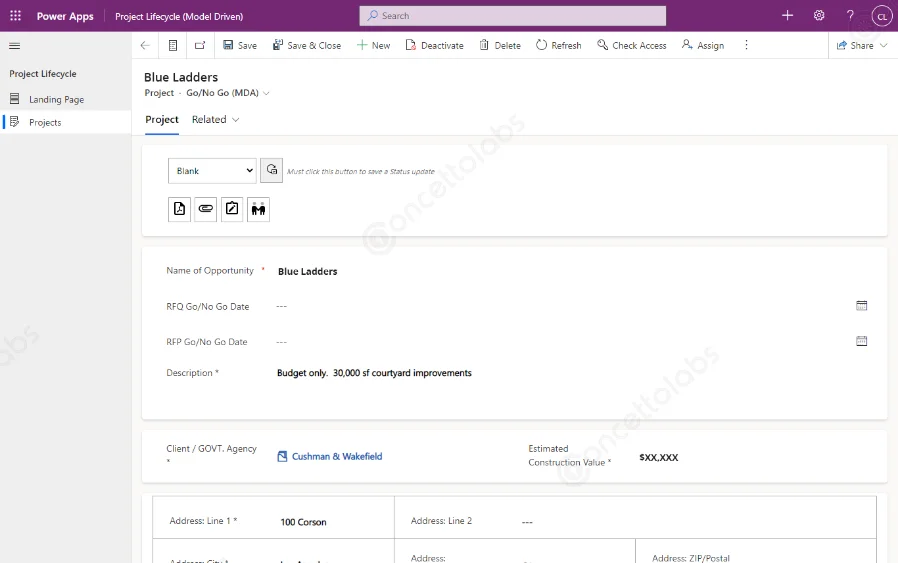Open the Share dropdown menu

(861, 46)
